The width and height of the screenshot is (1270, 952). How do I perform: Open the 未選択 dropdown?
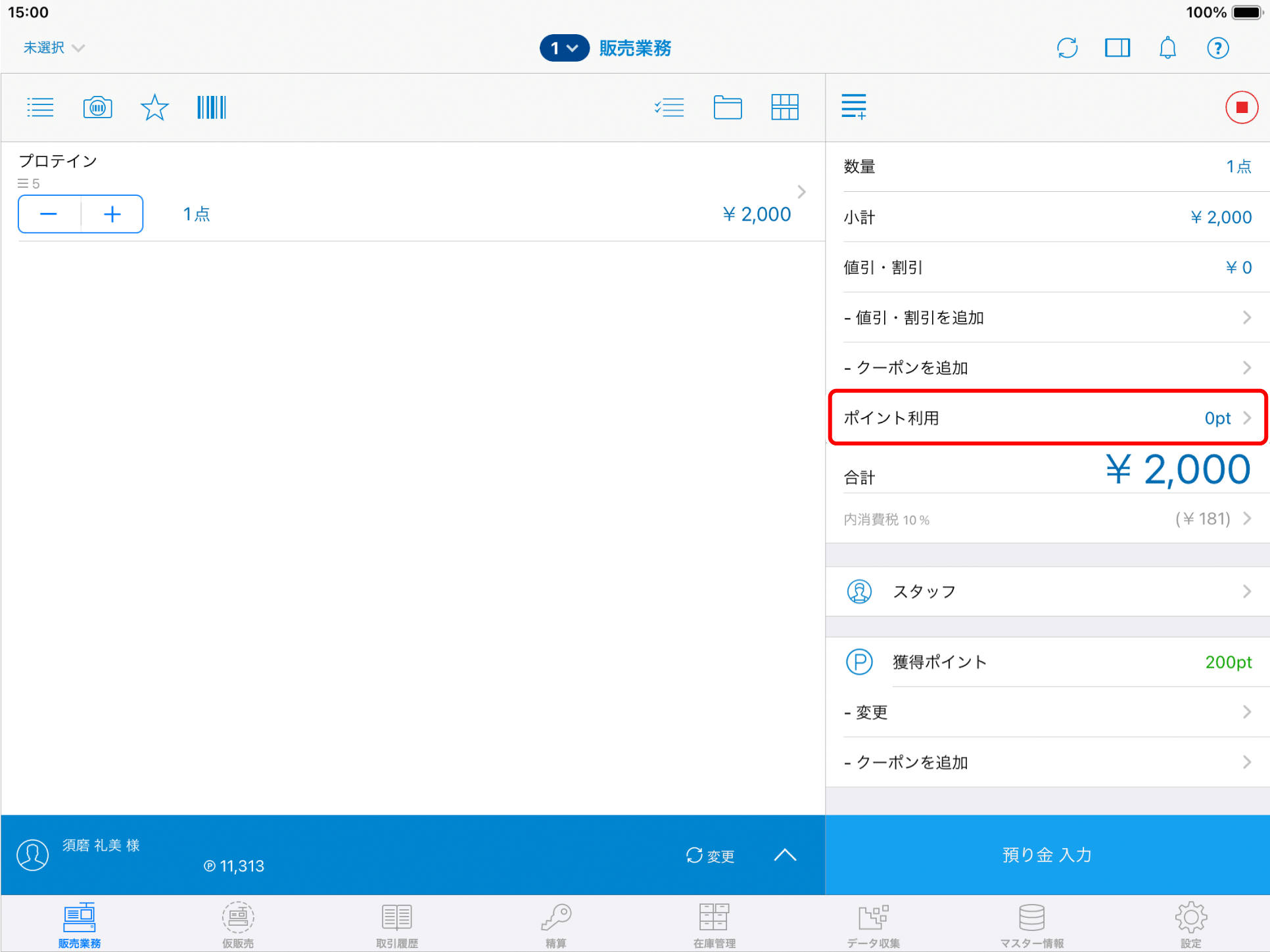click(x=54, y=48)
